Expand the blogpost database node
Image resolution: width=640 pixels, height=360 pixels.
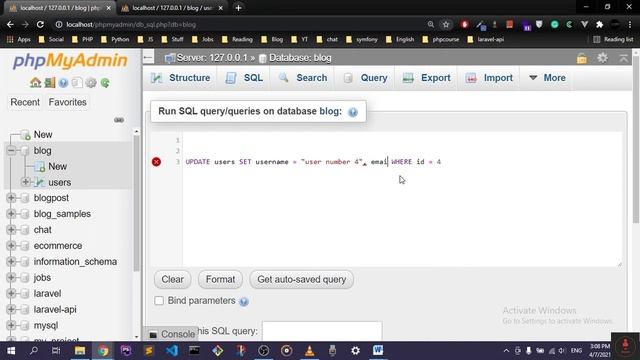(x=11, y=198)
